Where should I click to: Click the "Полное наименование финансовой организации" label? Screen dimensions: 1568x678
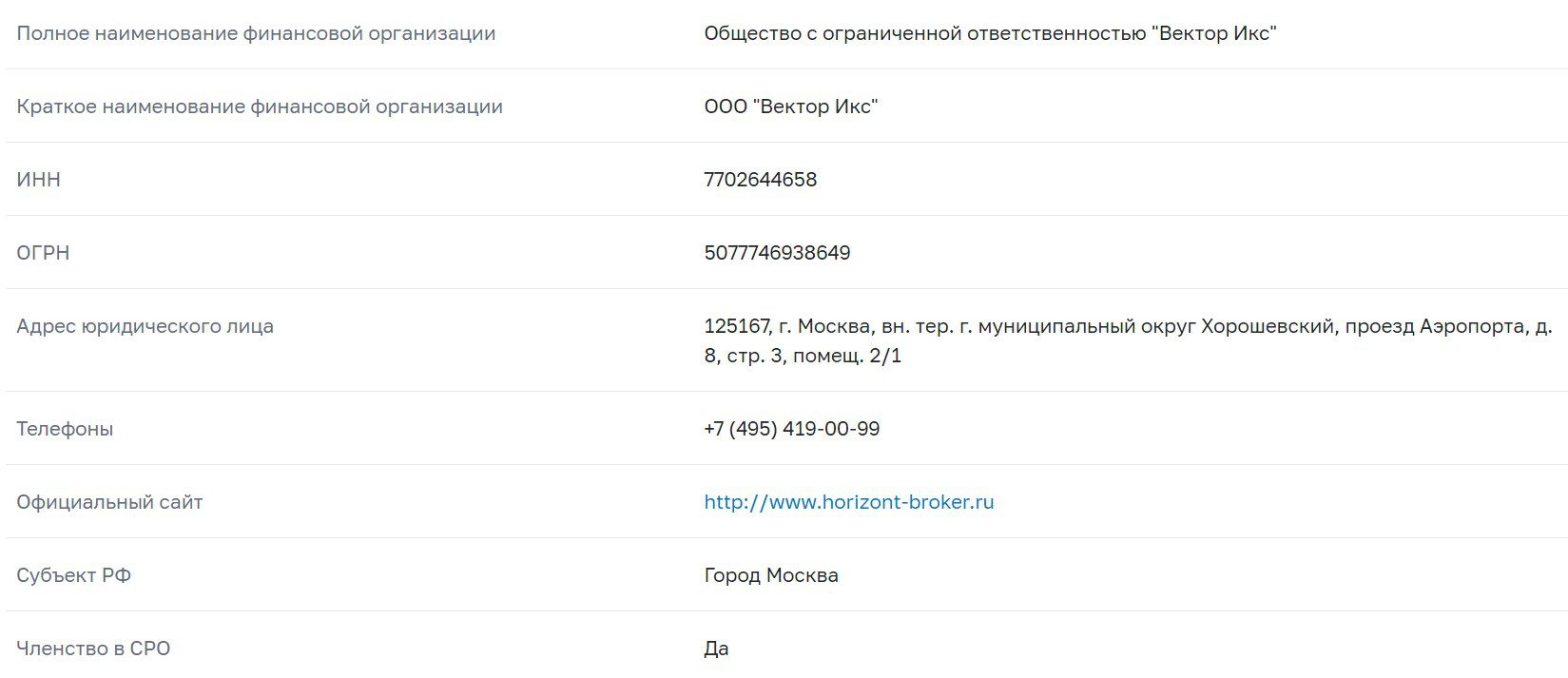coord(256,33)
